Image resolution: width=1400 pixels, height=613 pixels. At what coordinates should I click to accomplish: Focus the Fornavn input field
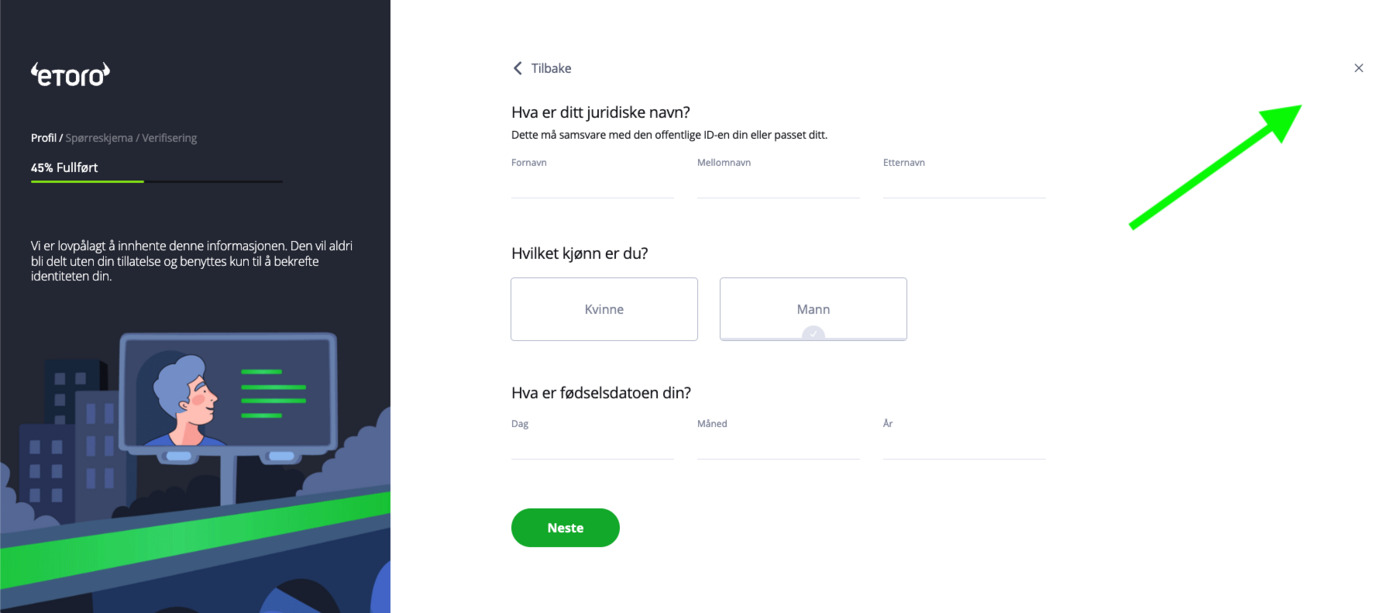593,185
